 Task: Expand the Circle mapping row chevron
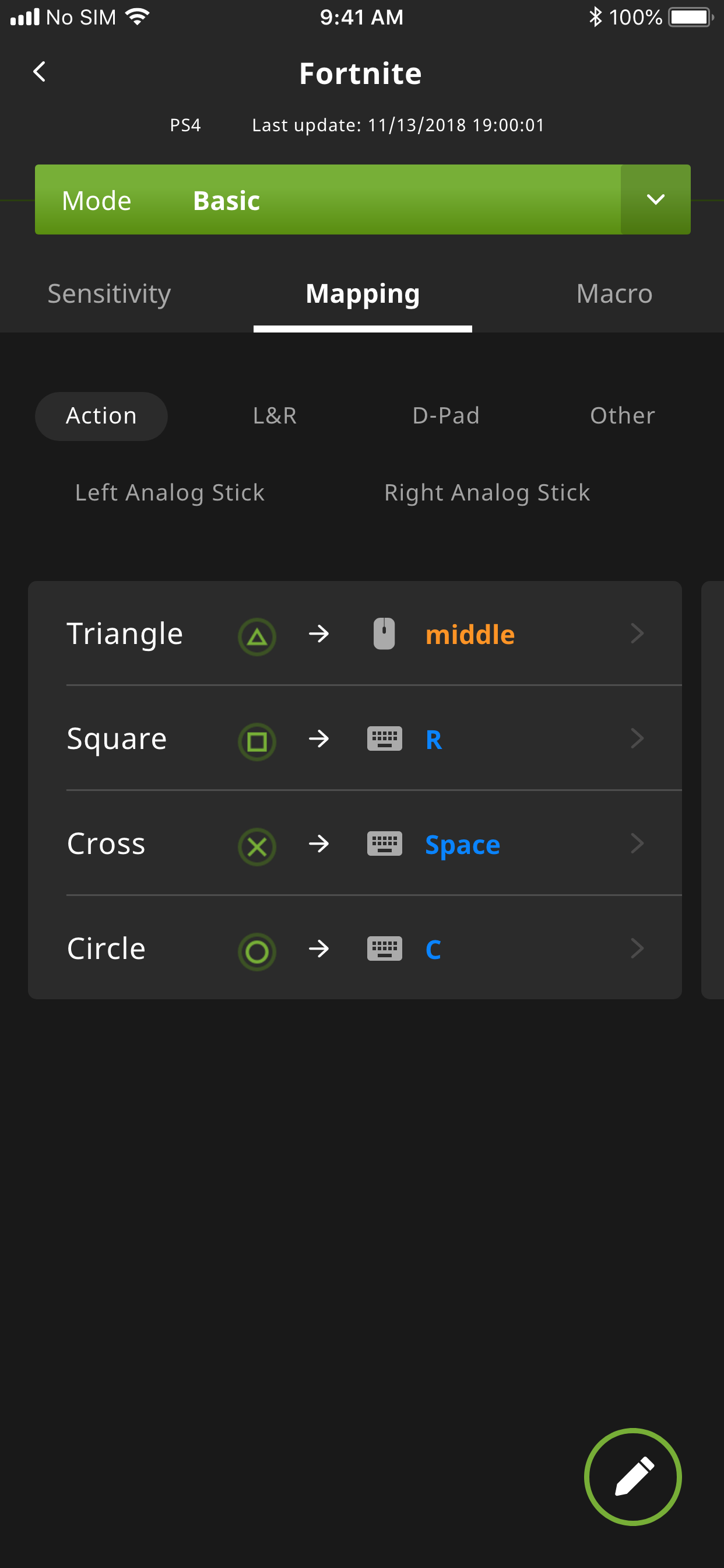pos(638,948)
